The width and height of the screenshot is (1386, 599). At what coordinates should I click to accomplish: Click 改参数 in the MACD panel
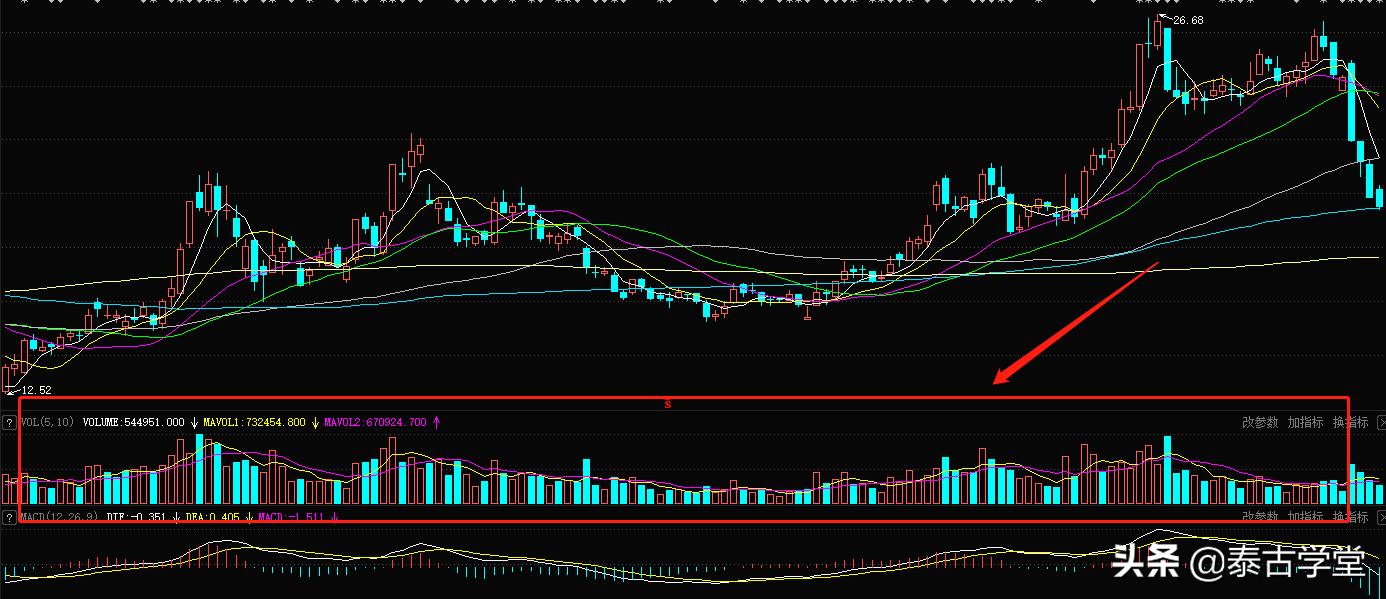click(1260, 517)
